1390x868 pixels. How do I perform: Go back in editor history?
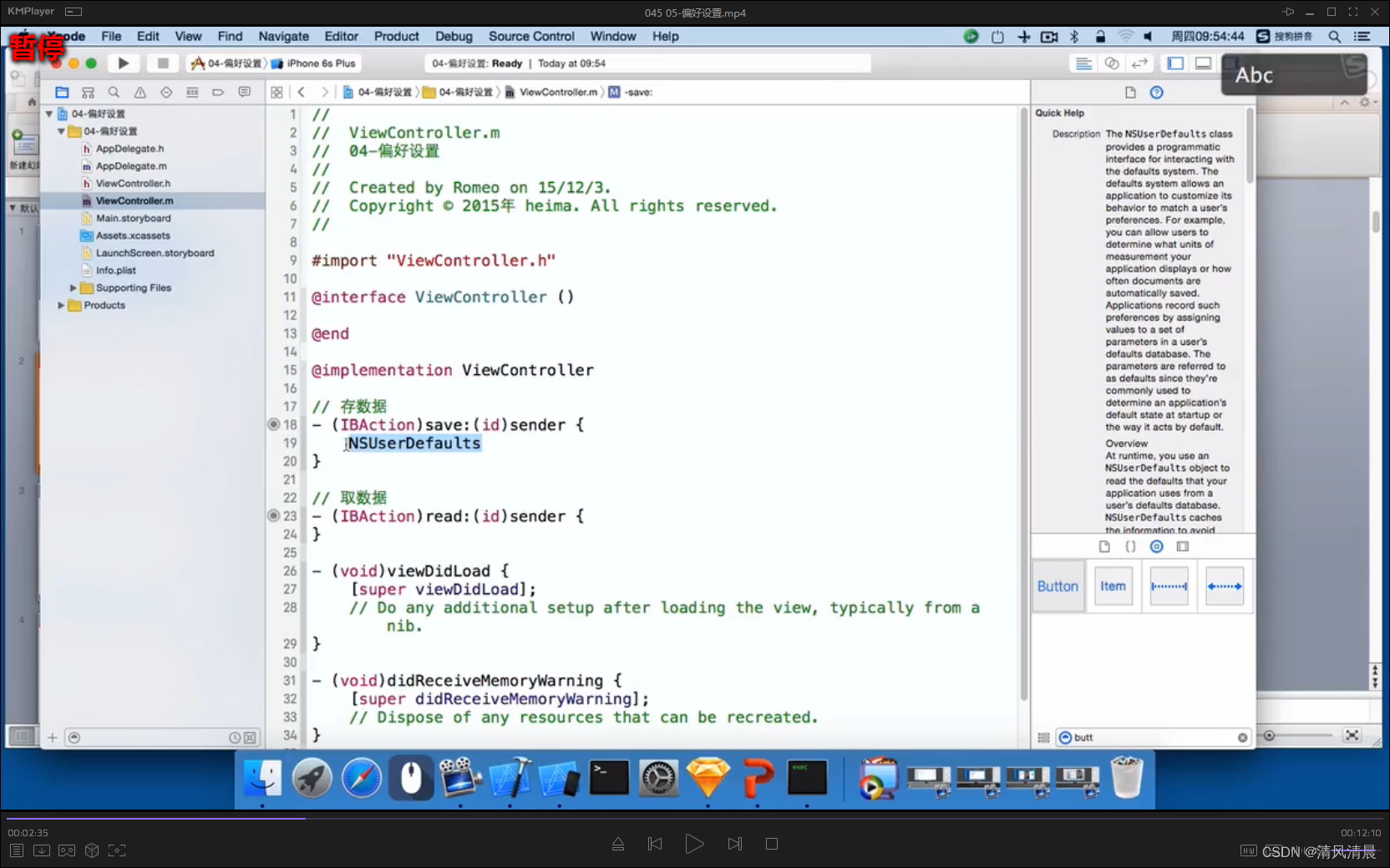click(302, 92)
